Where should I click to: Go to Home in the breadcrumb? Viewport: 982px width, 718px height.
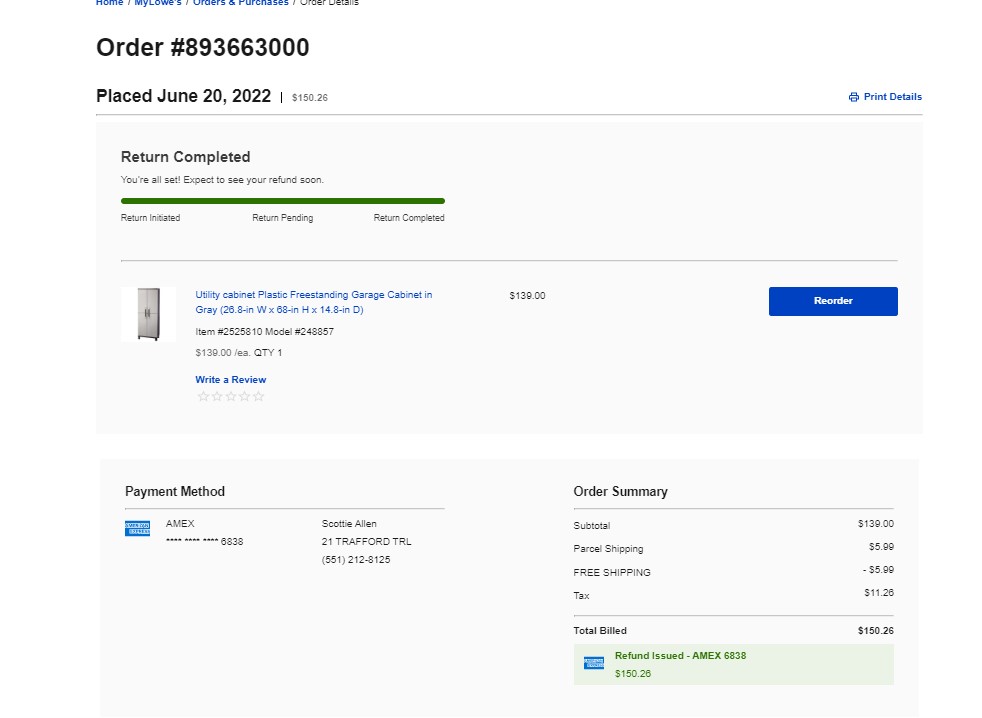[x=110, y=3]
